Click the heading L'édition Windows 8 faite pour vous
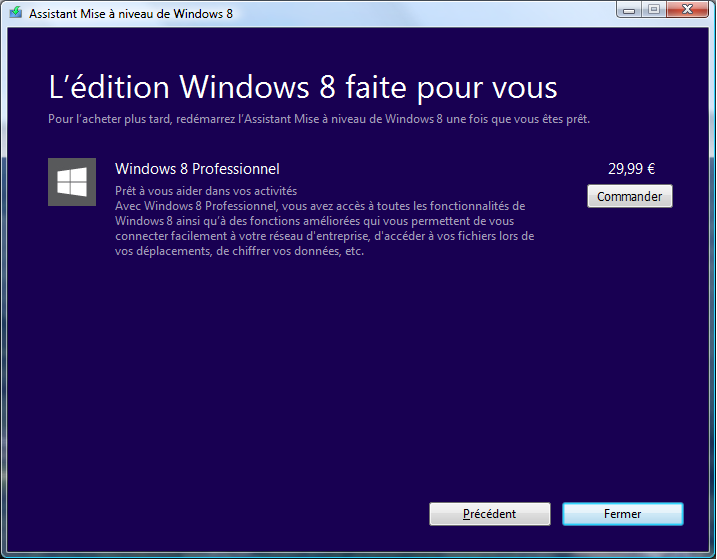Viewport: 717px width, 560px height. pyautogui.click(x=302, y=86)
